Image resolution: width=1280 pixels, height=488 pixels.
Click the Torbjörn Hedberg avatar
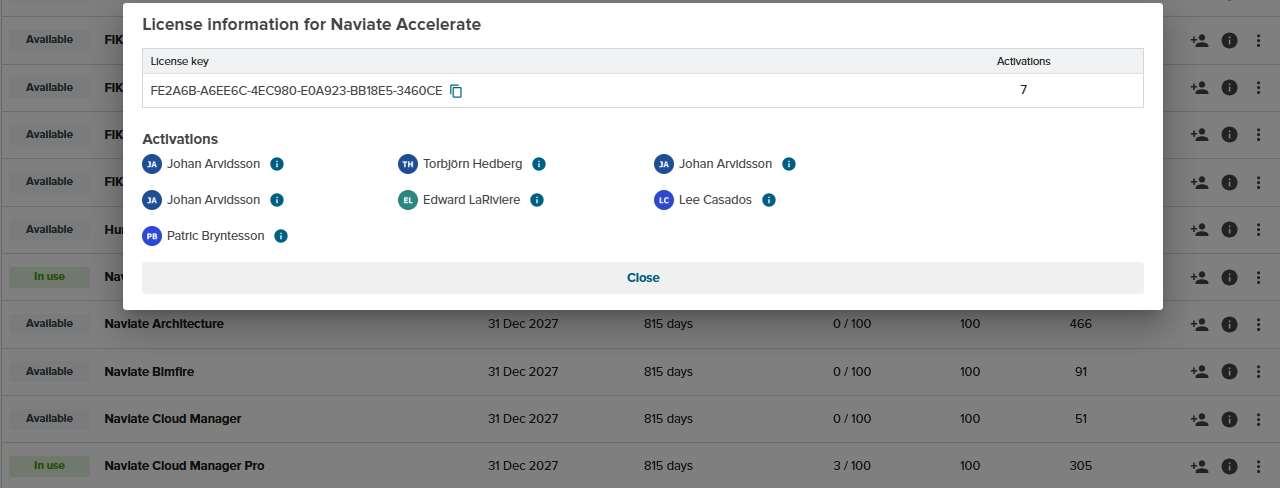click(407, 164)
